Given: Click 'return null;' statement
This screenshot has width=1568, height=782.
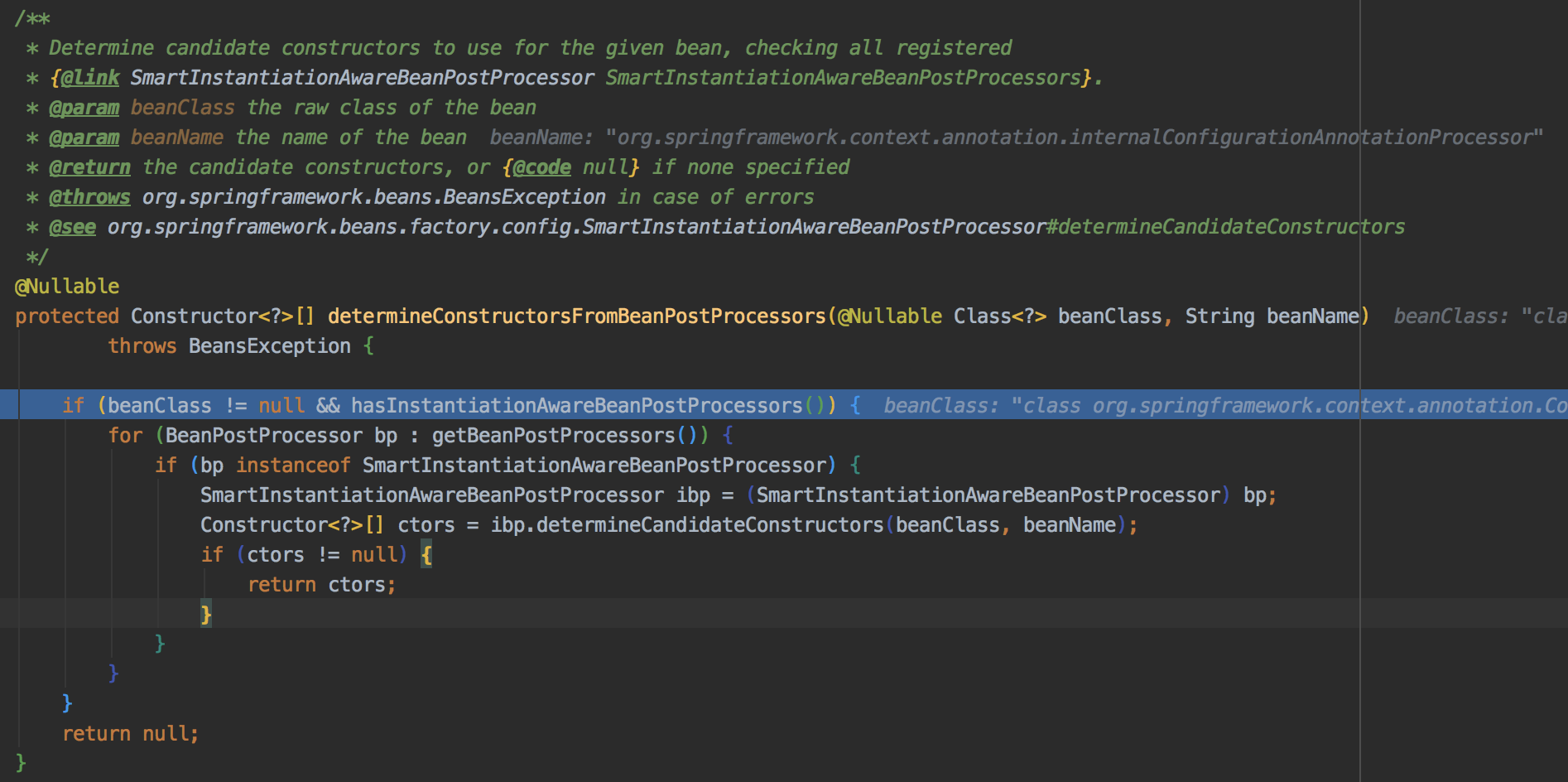Looking at the screenshot, I should click(x=131, y=734).
